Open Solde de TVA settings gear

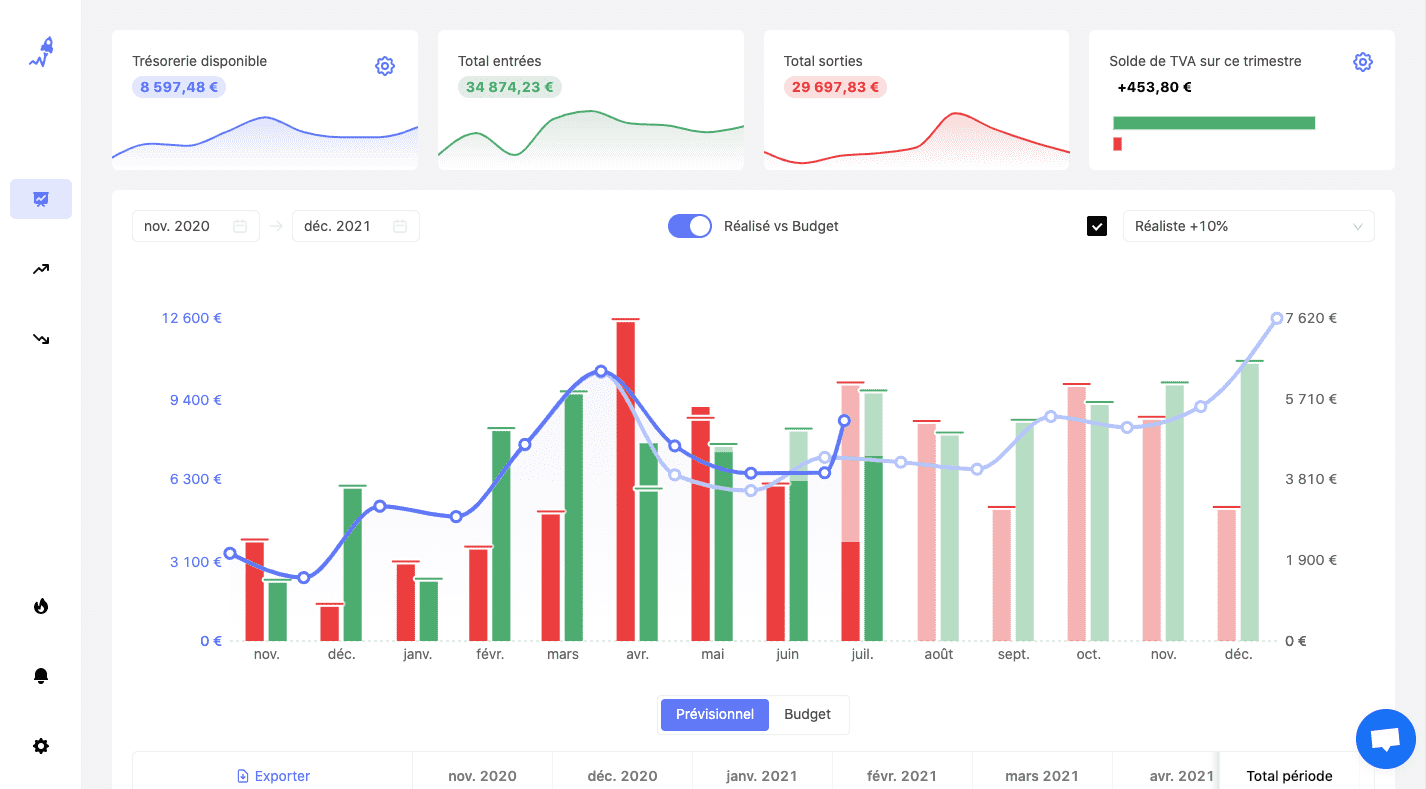point(1362,62)
